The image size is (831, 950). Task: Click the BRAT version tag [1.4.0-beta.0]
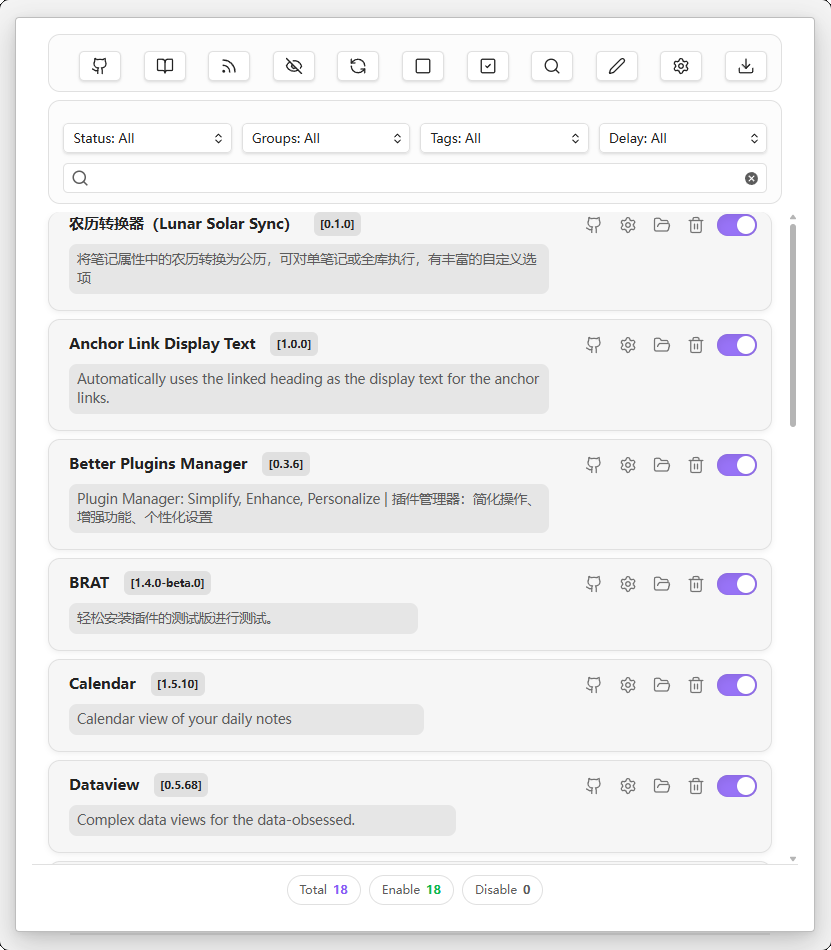168,583
